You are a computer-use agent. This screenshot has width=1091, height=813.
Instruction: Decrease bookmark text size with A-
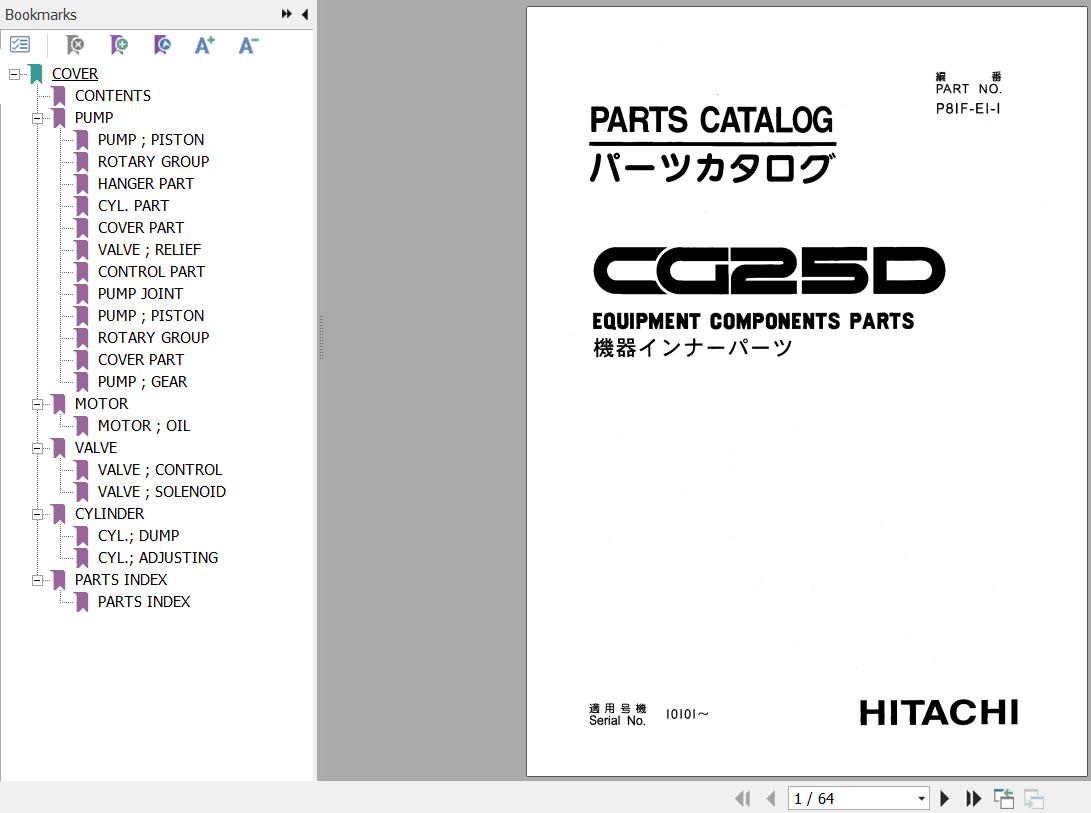pos(248,45)
